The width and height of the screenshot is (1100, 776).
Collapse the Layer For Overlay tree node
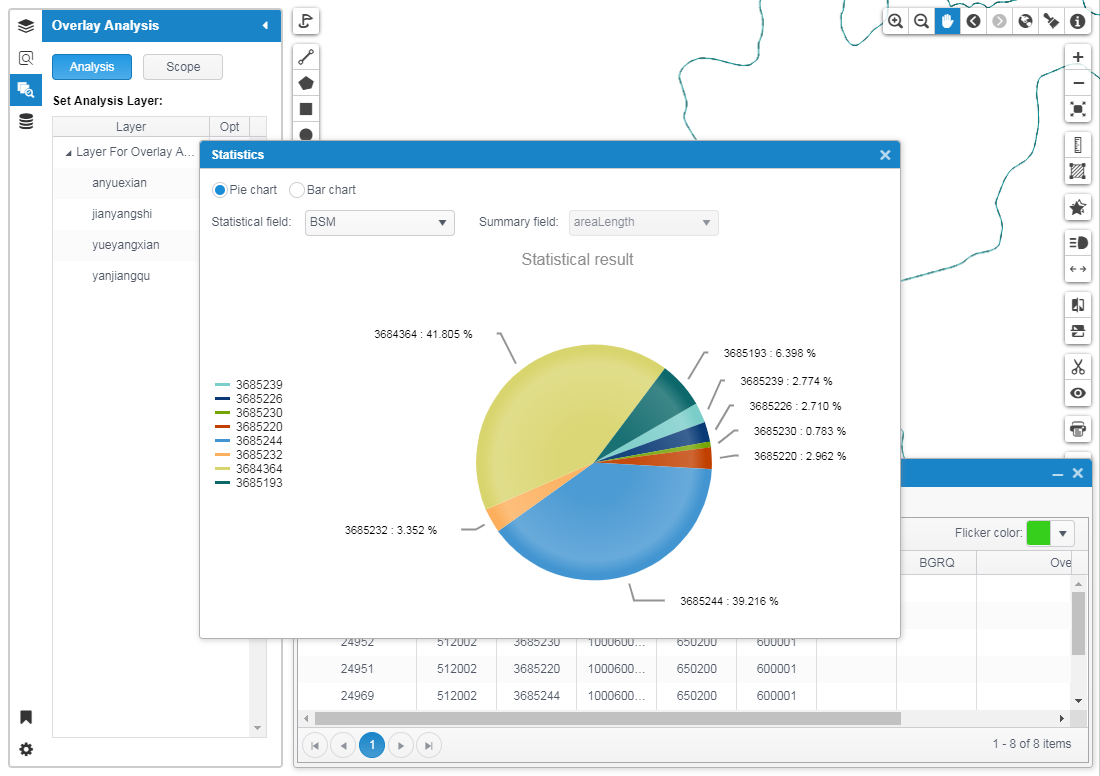tap(69, 152)
